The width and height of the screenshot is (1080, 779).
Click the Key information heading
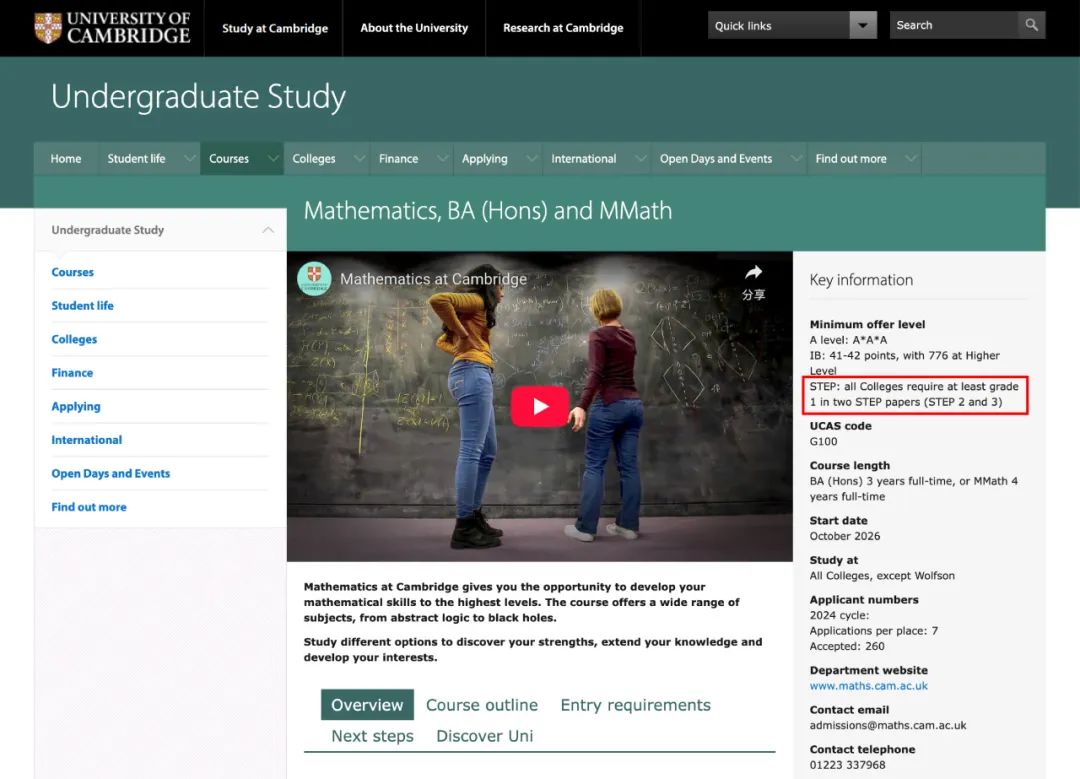pyautogui.click(x=861, y=280)
